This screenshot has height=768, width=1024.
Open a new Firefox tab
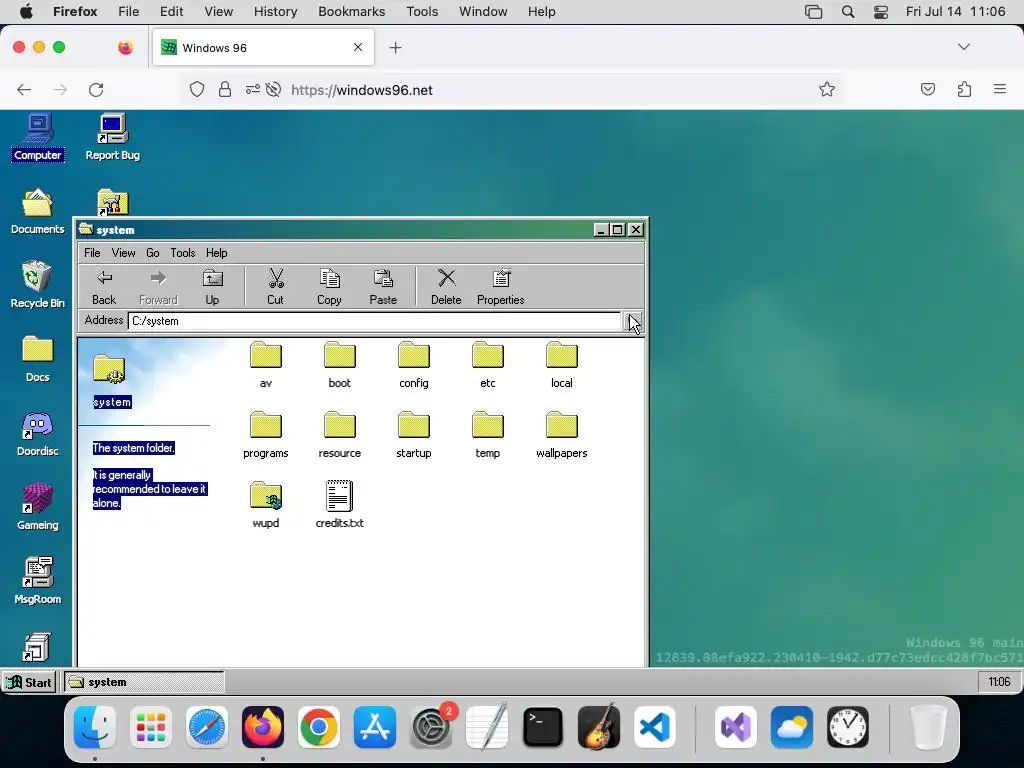pyautogui.click(x=396, y=48)
